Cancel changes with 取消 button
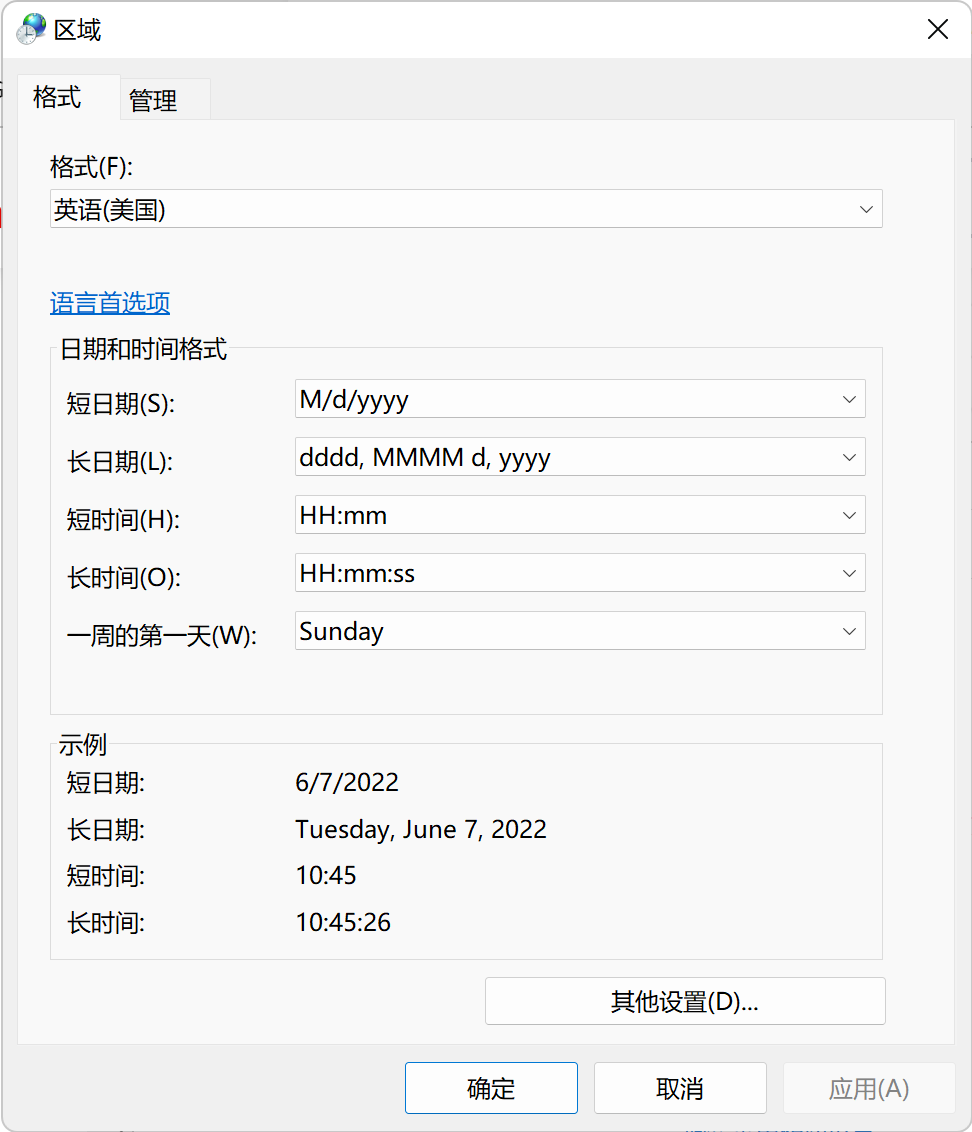The height and width of the screenshot is (1132, 972). point(680,1088)
